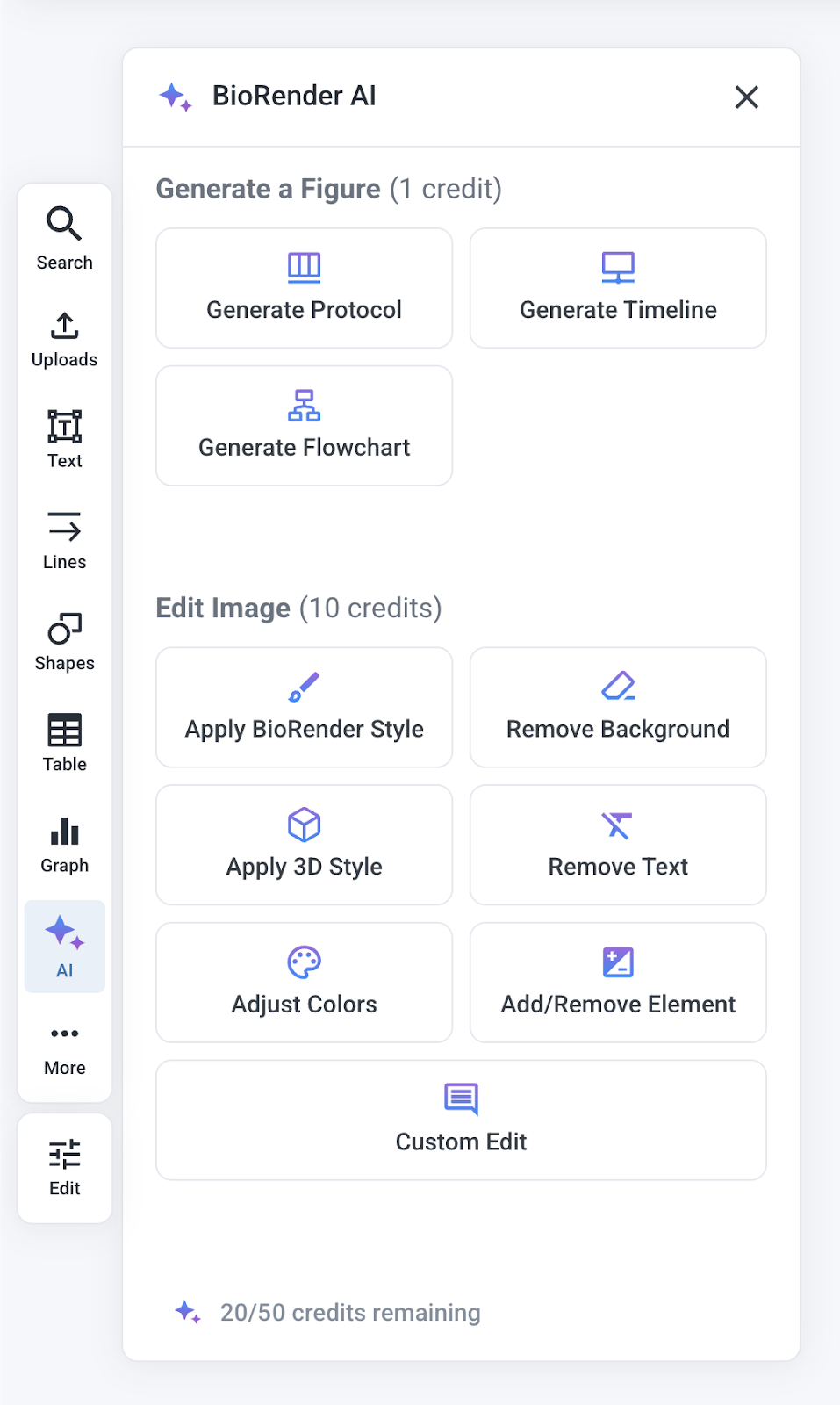This screenshot has height=1405, width=840.
Task: Click Add/Remove Element option
Action: 618,983
